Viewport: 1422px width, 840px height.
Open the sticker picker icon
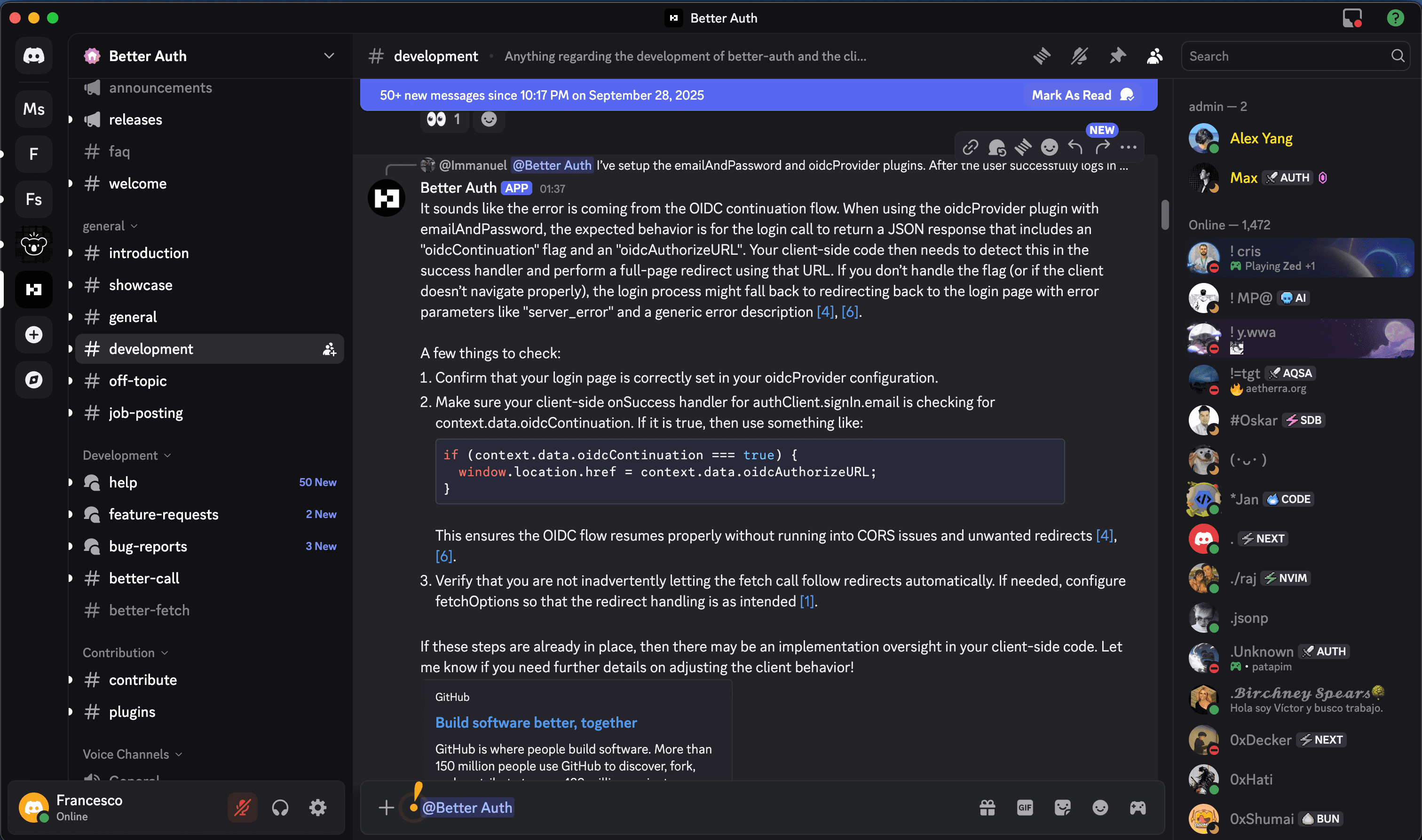point(1063,808)
